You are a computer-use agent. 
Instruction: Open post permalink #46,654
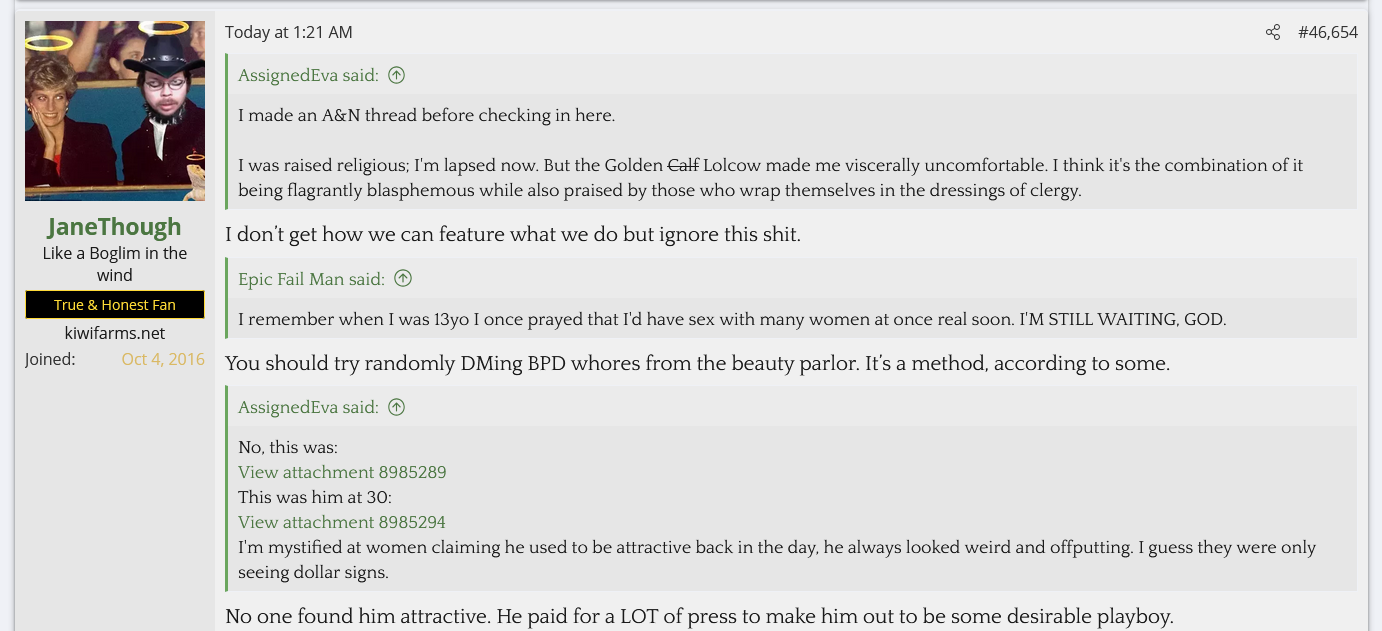tap(1327, 33)
